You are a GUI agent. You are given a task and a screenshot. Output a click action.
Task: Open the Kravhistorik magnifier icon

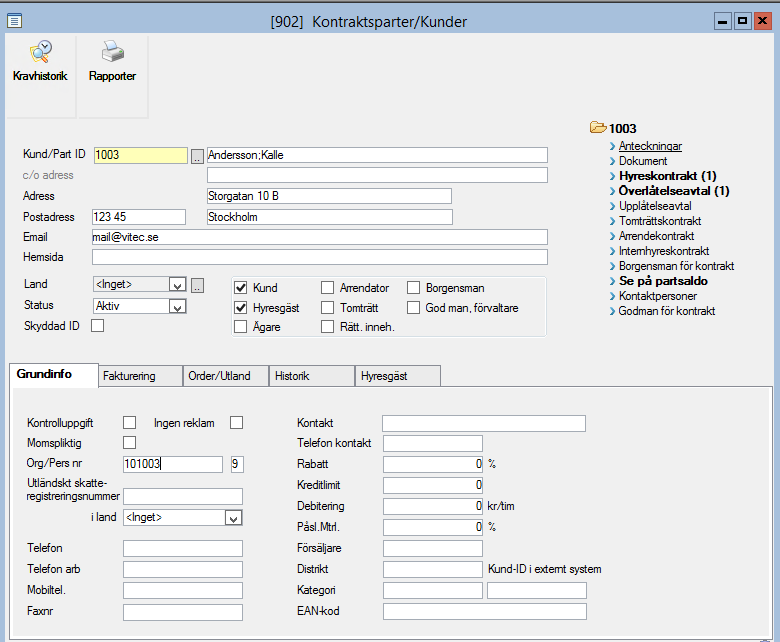[41, 52]
